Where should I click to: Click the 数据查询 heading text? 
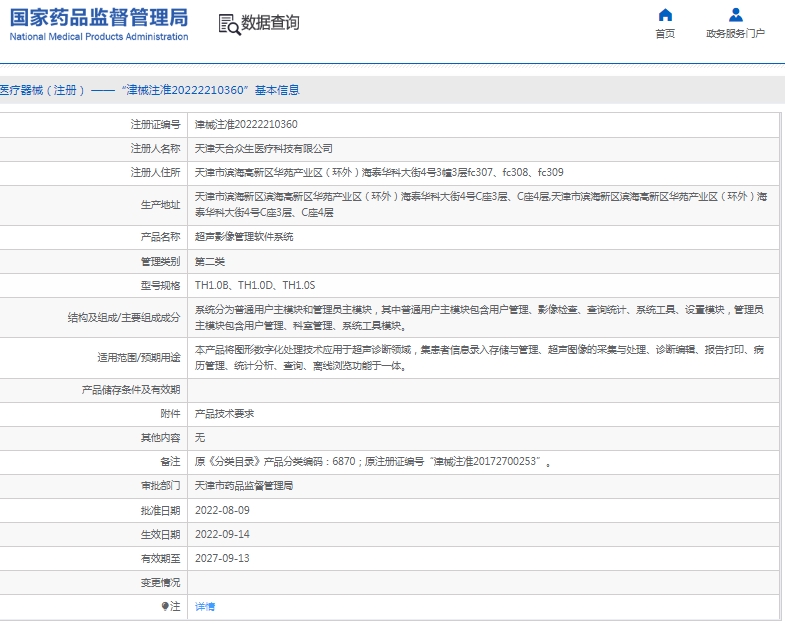(x=270, y=23)
